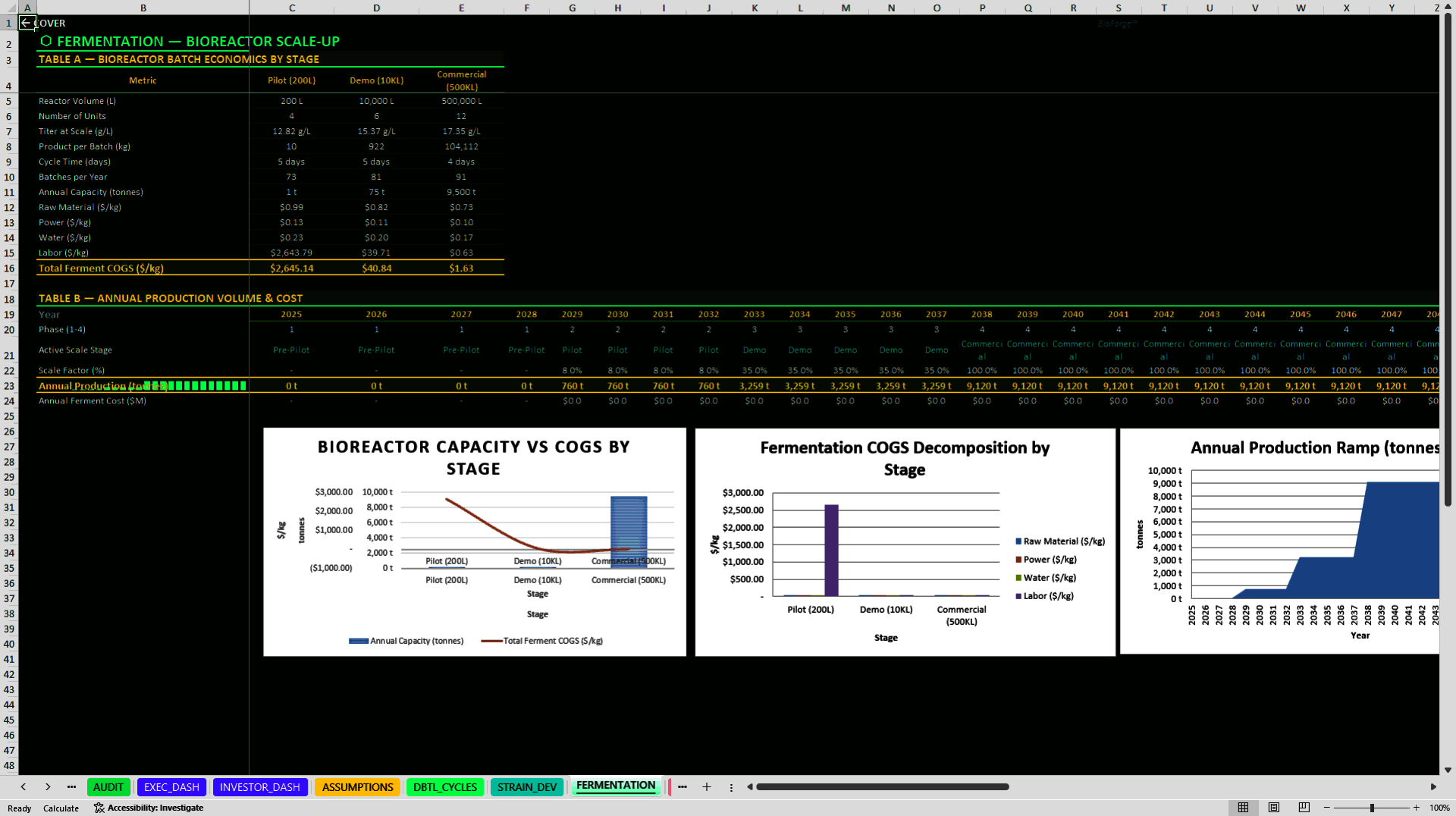Select the Annual Production Ramp chart
Image resolution: width=1456 pixels, height=816 pixels.
click(1280, 541)
